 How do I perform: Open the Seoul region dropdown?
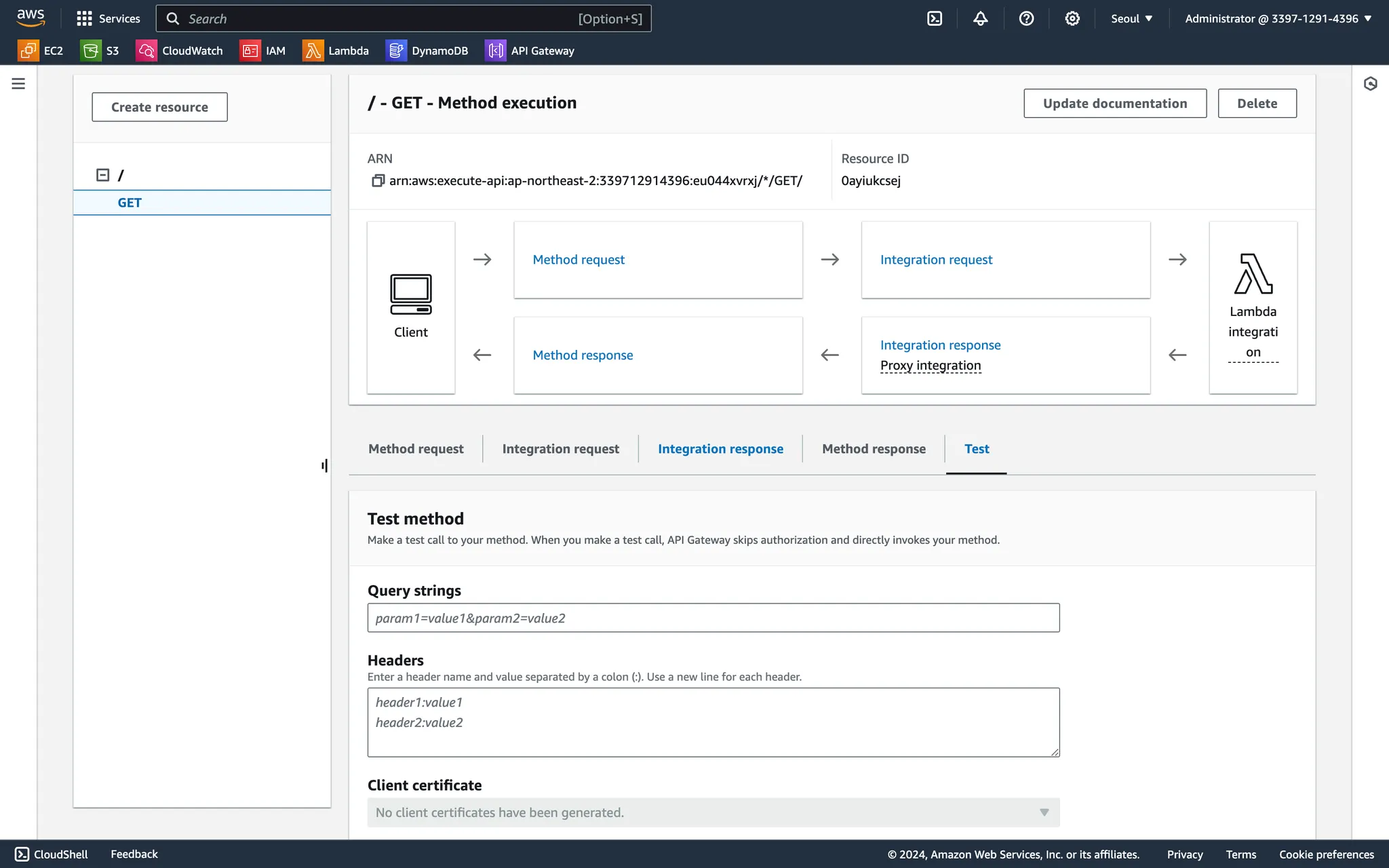pos(1131,18)
